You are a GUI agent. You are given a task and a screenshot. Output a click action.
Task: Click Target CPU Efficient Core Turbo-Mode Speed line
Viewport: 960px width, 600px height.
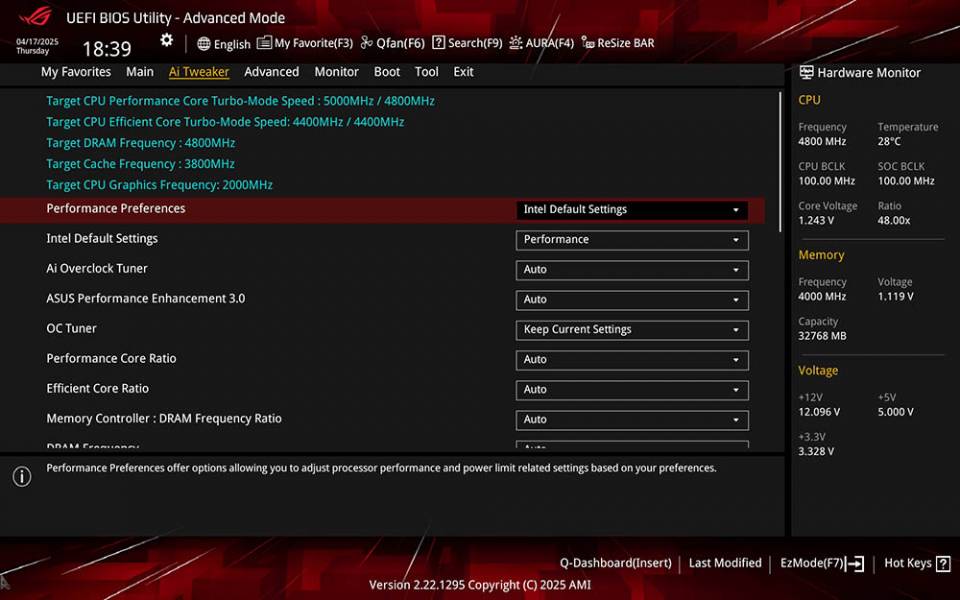pos(225,122)
